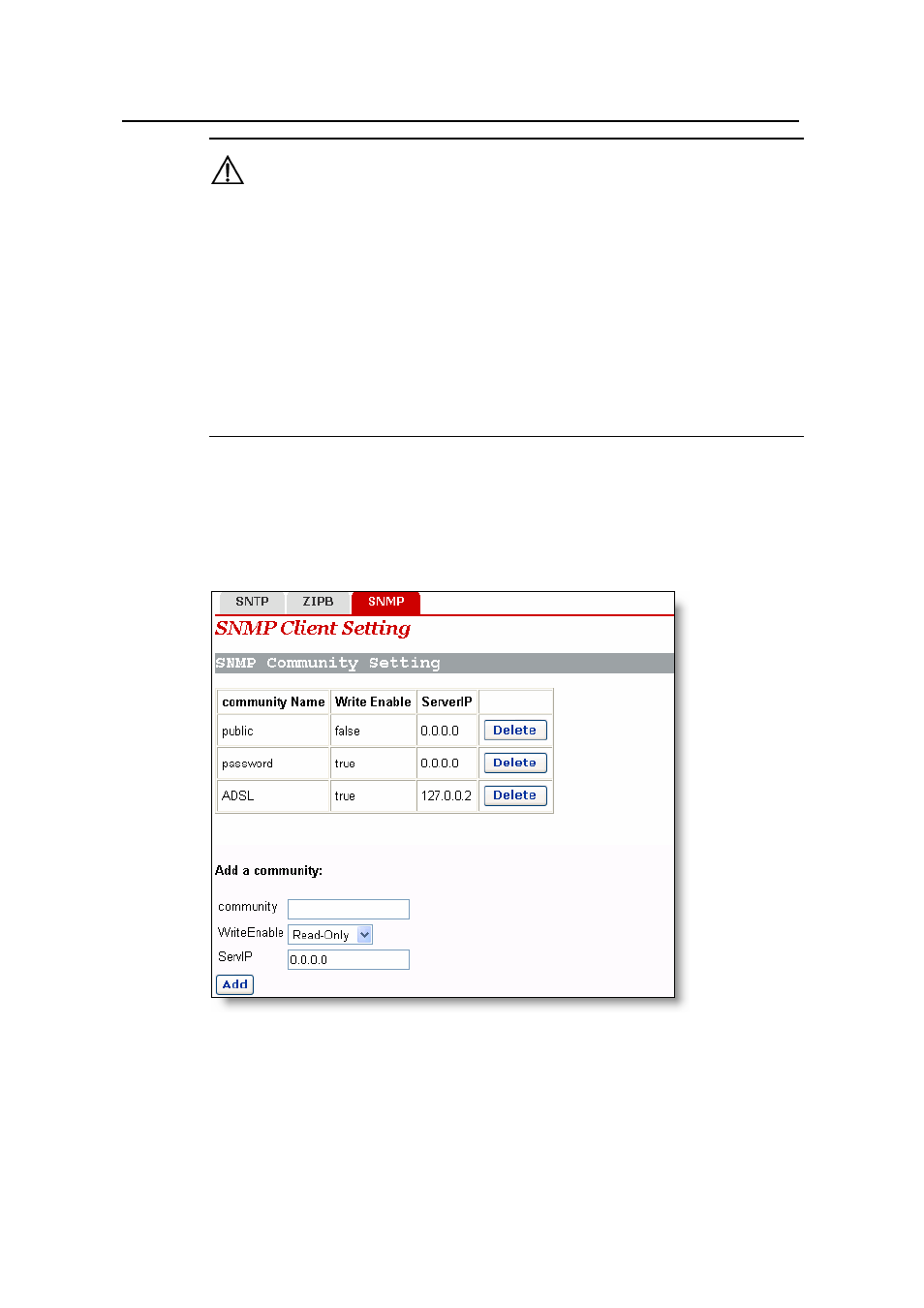Click the 'SNMP Client Setting' title
The image size is (924, 1308).
pyautogui.click(x=313, y=629)
